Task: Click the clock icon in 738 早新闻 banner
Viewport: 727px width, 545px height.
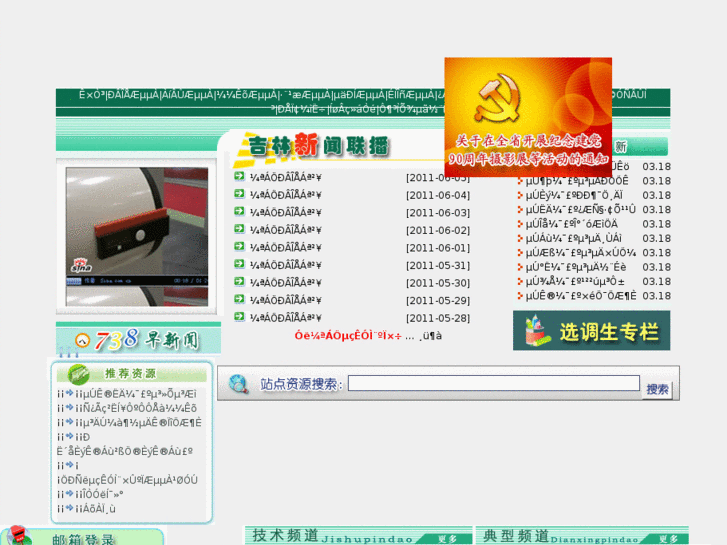Action: [x=82, y=341]
